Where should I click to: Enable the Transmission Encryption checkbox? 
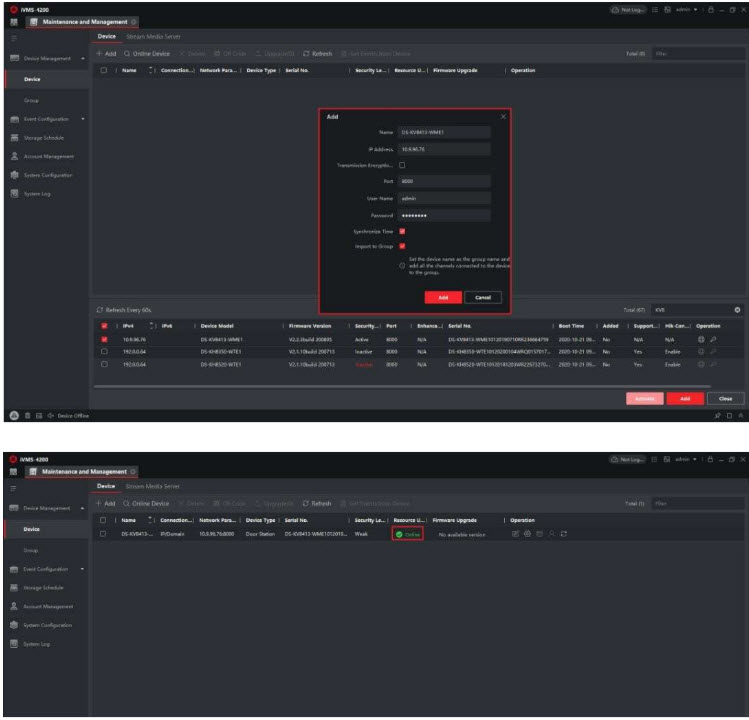tap(402, 165)
